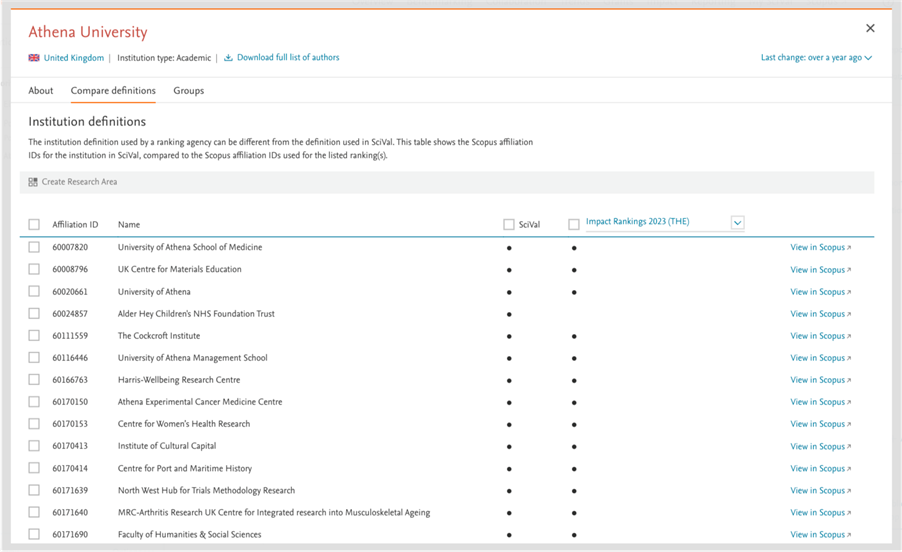This screenshot has height=552, width=902.
Task: View Faculty of Humanities & Social Sciences in Scopus
Action: [x=820, y=535]
